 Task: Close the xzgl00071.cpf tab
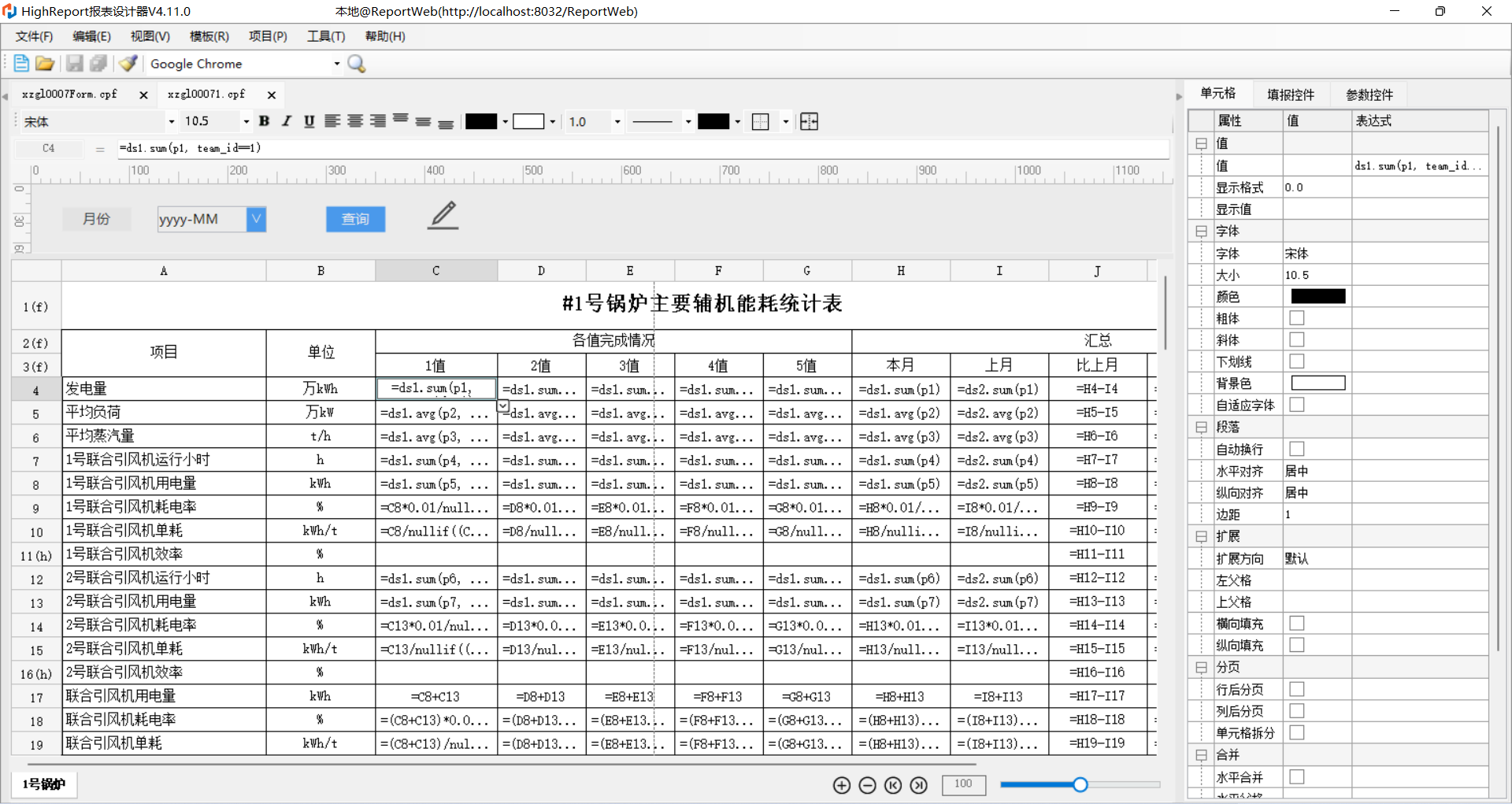272,95
